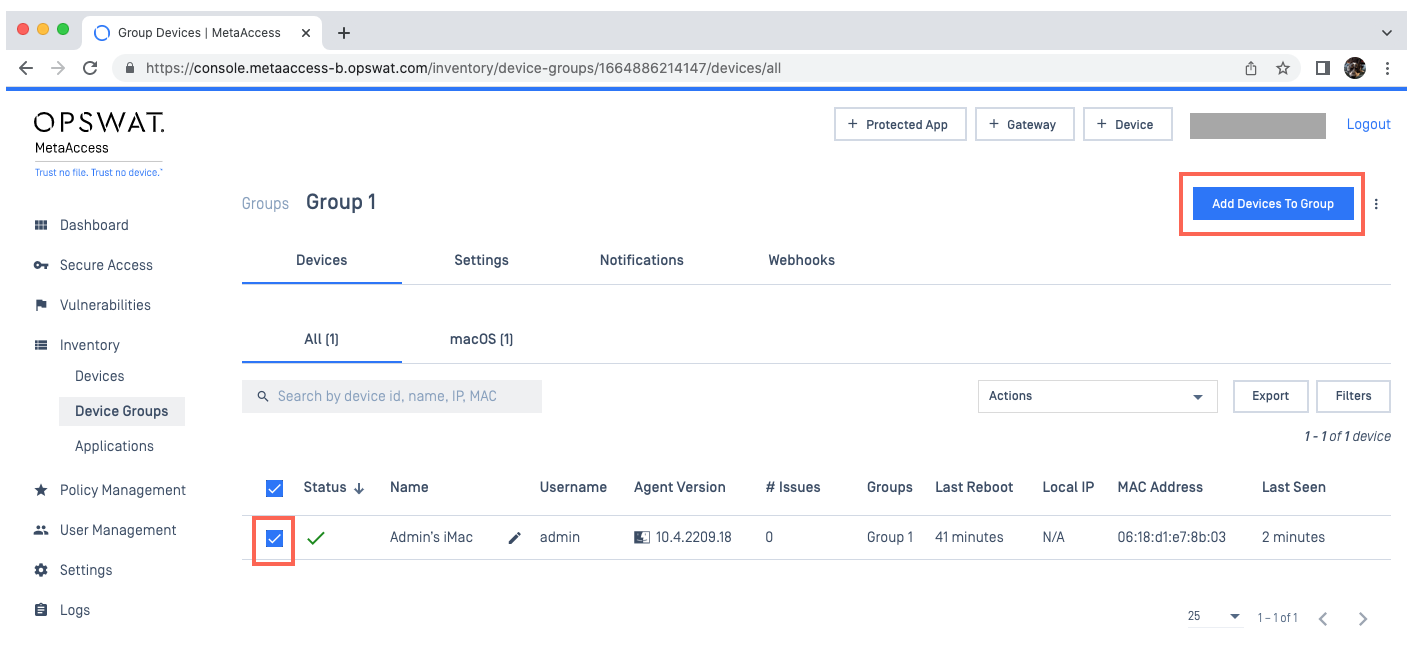This screenshot has height=658, width=1415.
Task: Bookmark the page with the star icon
Action: click(x=1283, y=68)
